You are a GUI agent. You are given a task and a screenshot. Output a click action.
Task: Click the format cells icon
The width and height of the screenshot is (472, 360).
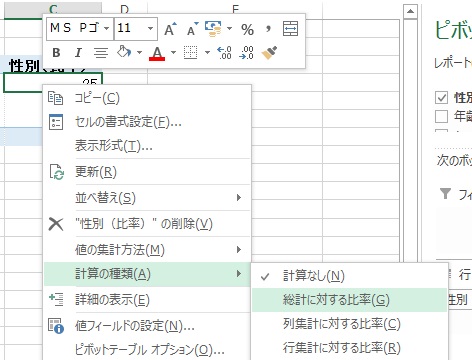[x=56, y=122]
